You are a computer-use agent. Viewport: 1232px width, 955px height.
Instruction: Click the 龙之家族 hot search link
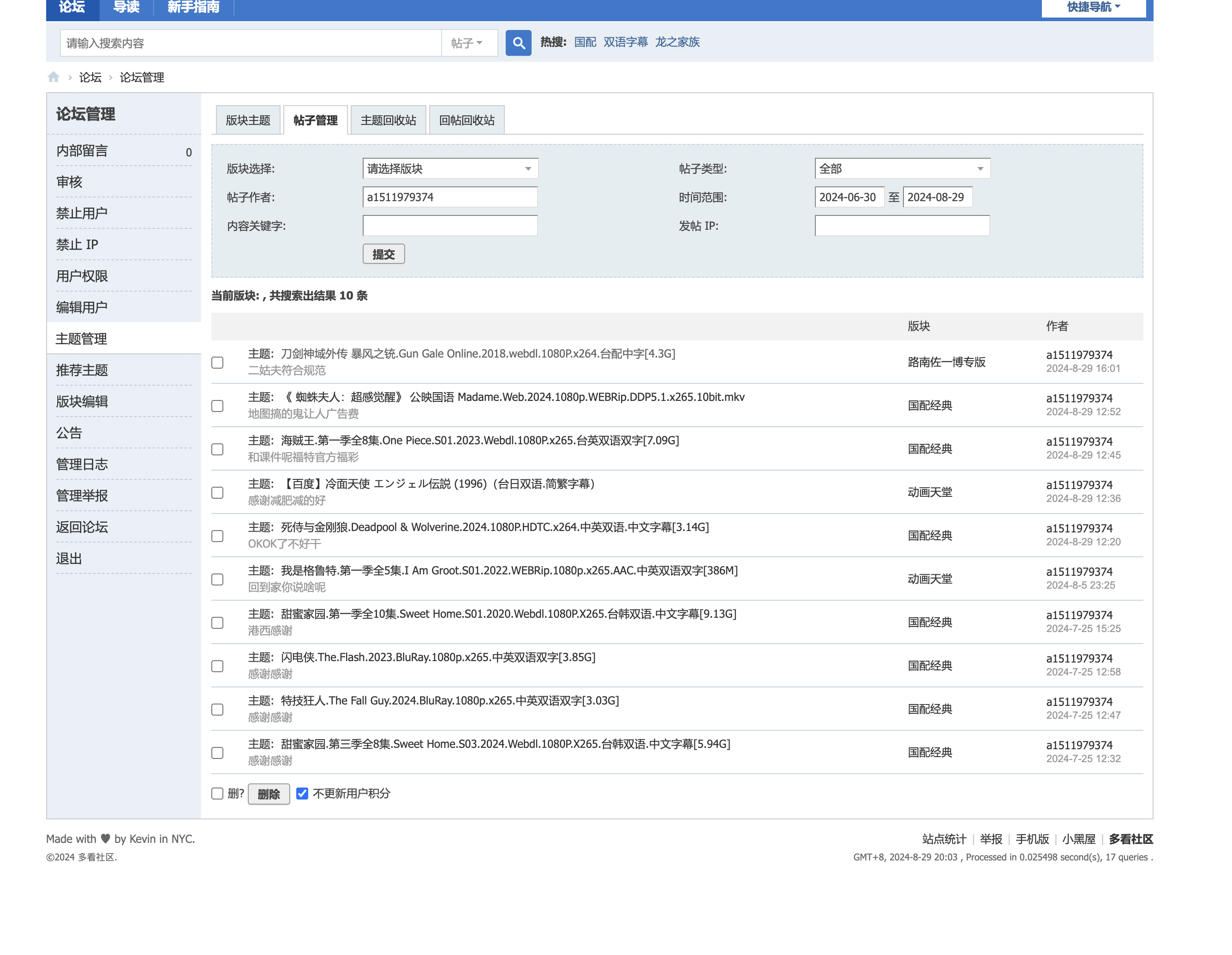click(x=677, y=42)
